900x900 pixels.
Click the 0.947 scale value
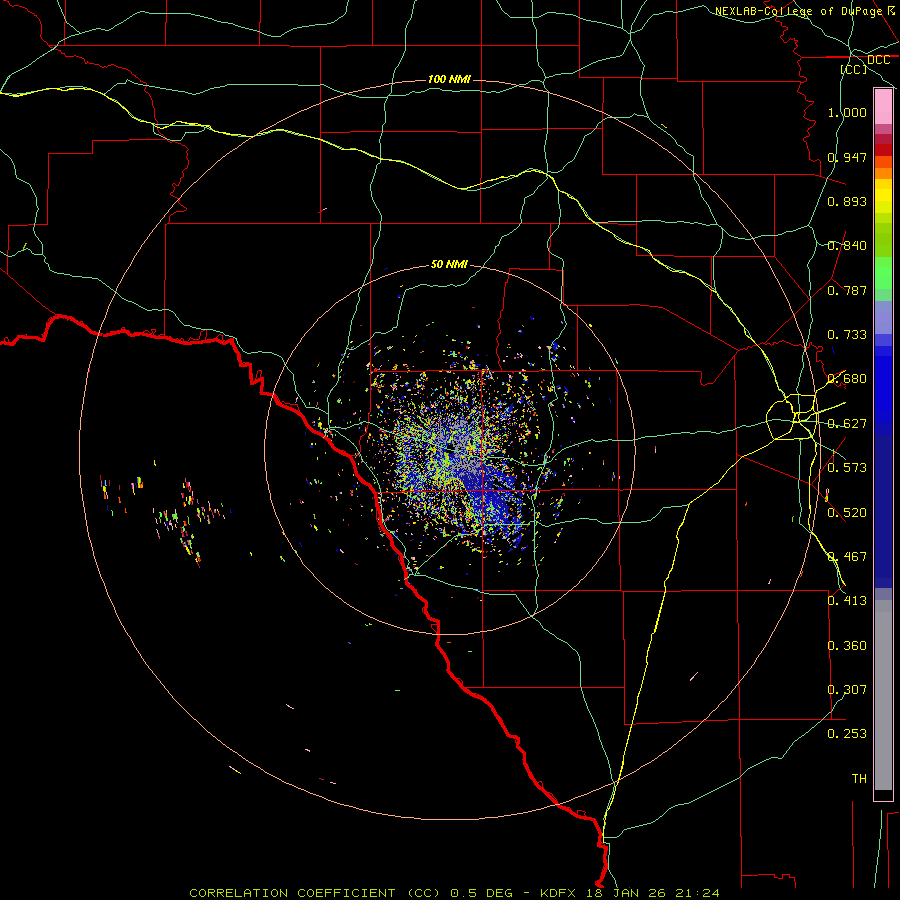847,157
